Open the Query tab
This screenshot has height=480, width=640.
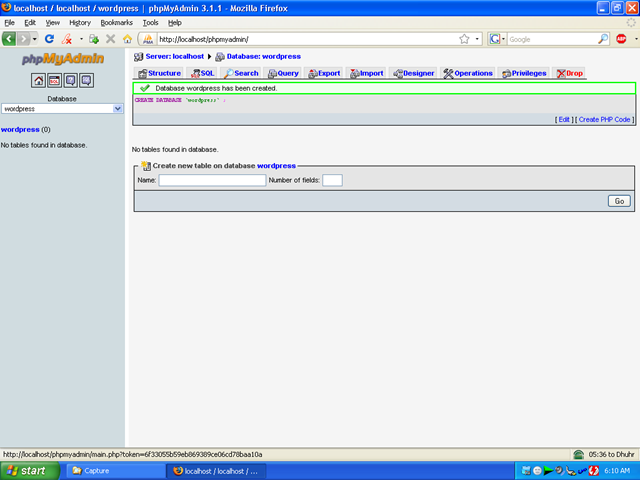click(x=283, y=73)
